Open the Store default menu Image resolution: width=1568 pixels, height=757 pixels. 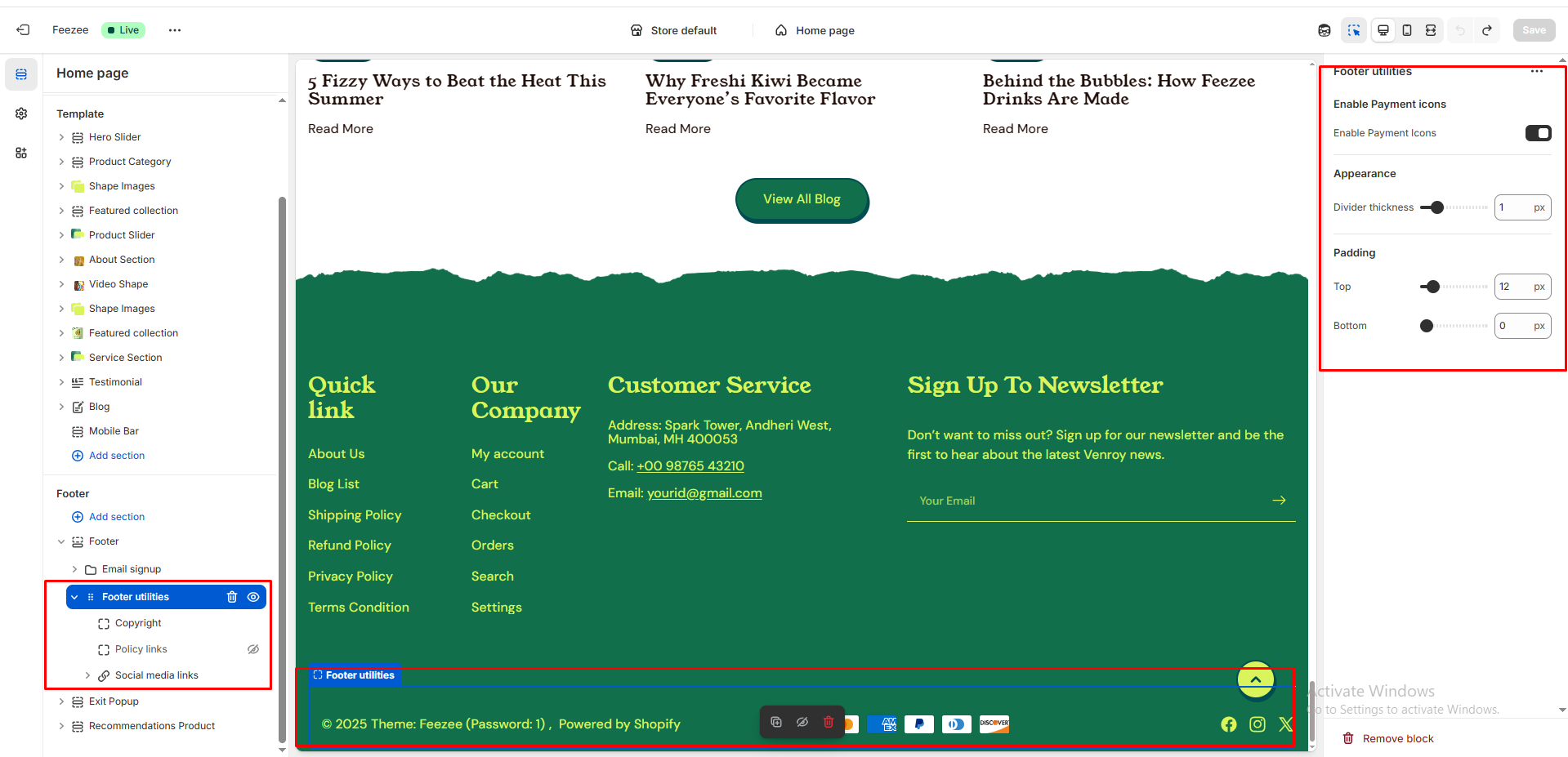tap(673, 30)
